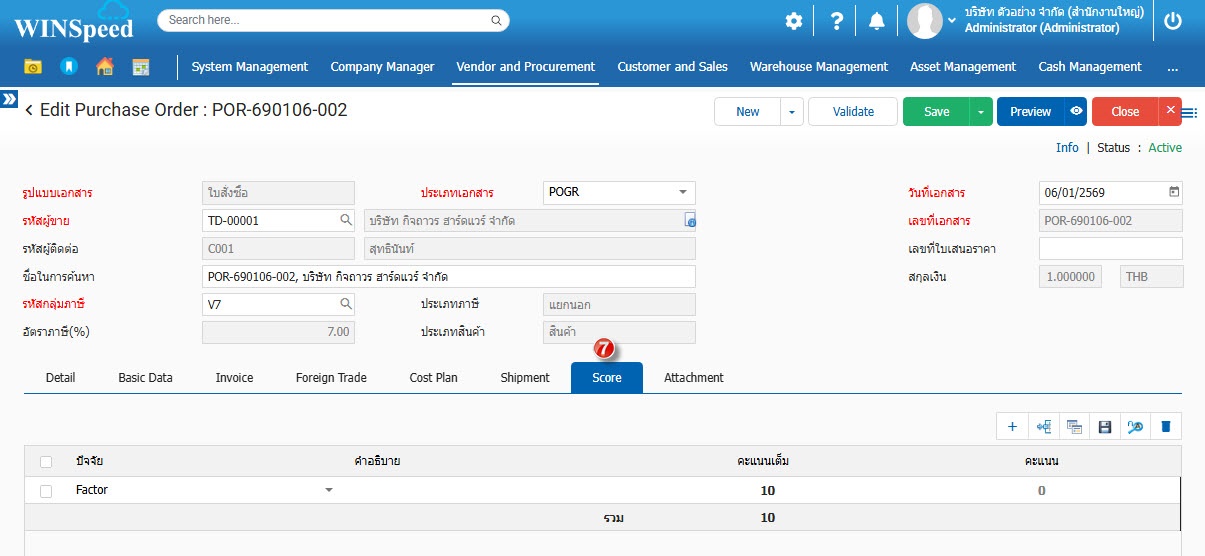Switch to the Invoice tab
Viewport: 1205px width, 556px height.
click(x=234, y=378)
